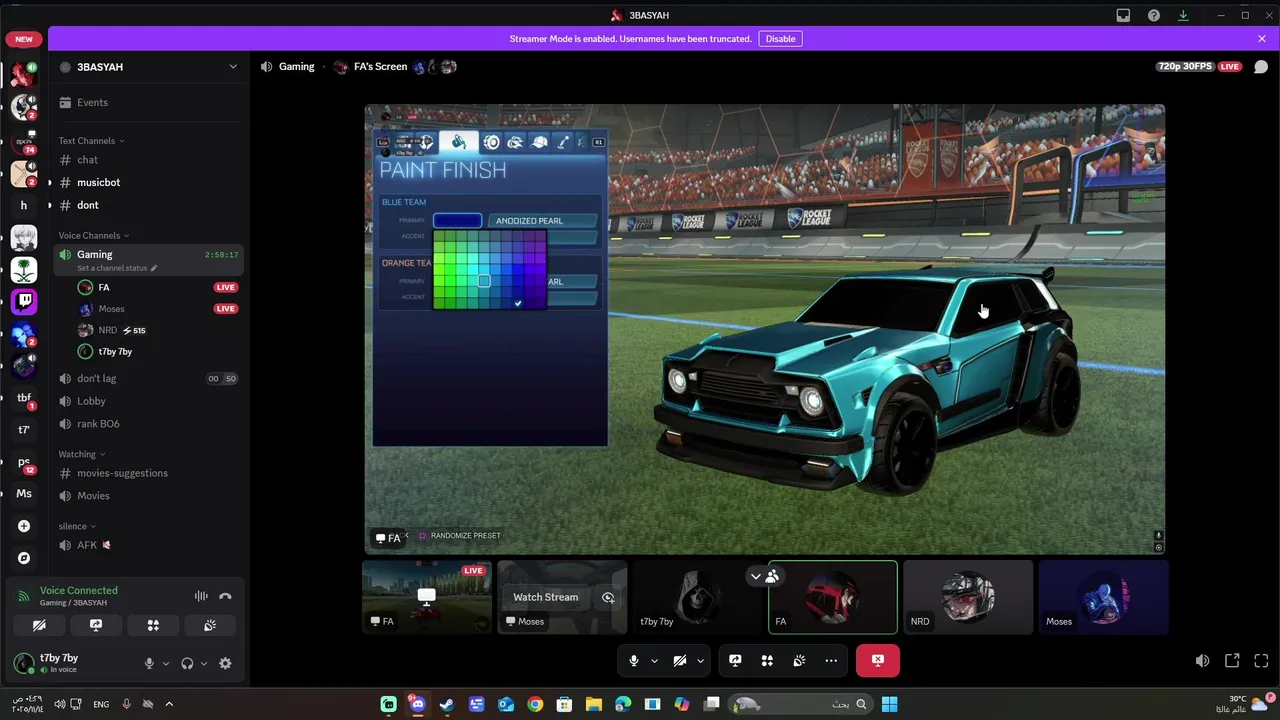This screenshot has width=1280, height=720.
Task: Toggle microphone in bottom call bar
Action: tap(633, 660)
